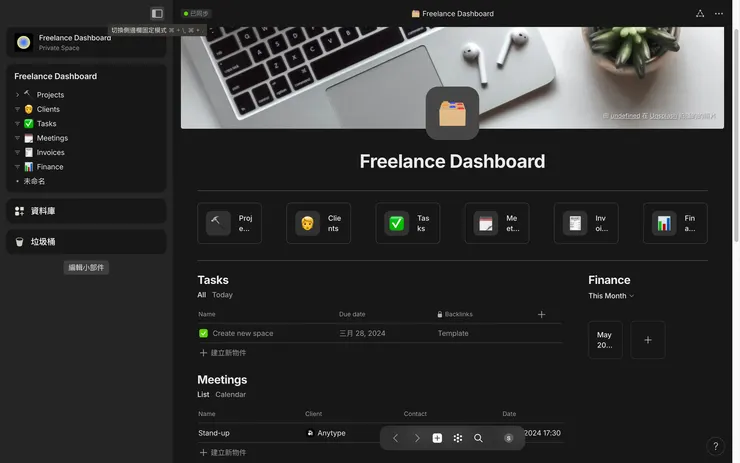Expand the Clients tree arrow
This screenshot has width=740, height=463.
tap(17, 109)
